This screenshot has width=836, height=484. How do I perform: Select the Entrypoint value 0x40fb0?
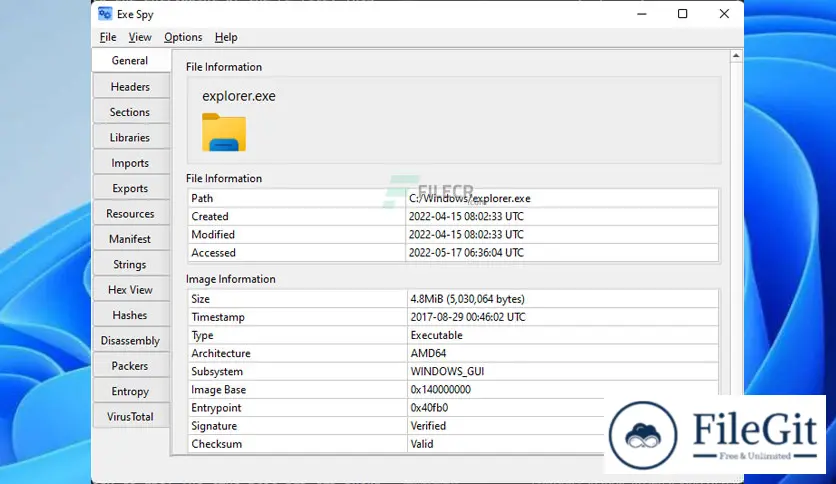point(429,408)
